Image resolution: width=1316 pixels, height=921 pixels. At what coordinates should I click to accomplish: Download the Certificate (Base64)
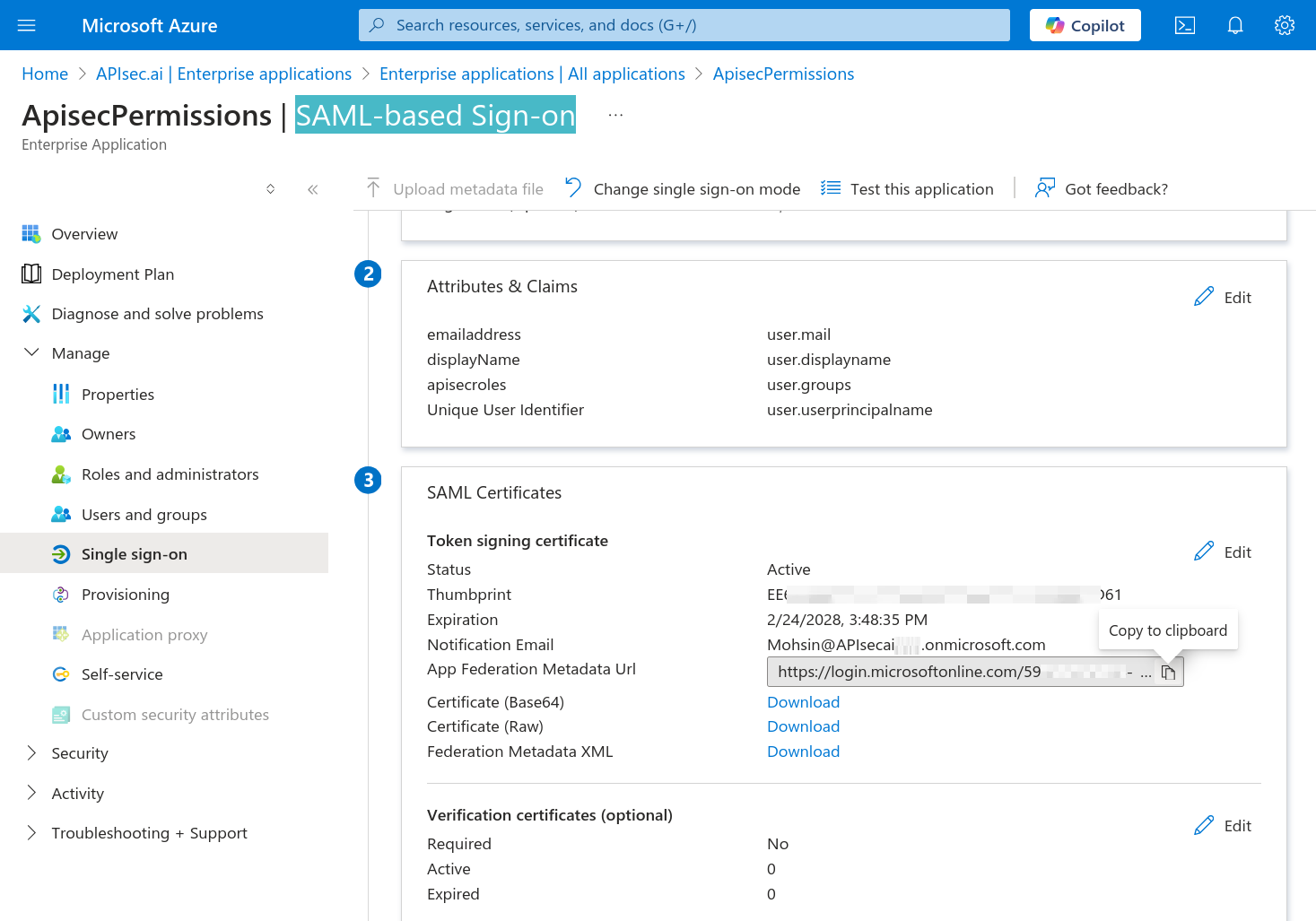(x=803, y=702)
